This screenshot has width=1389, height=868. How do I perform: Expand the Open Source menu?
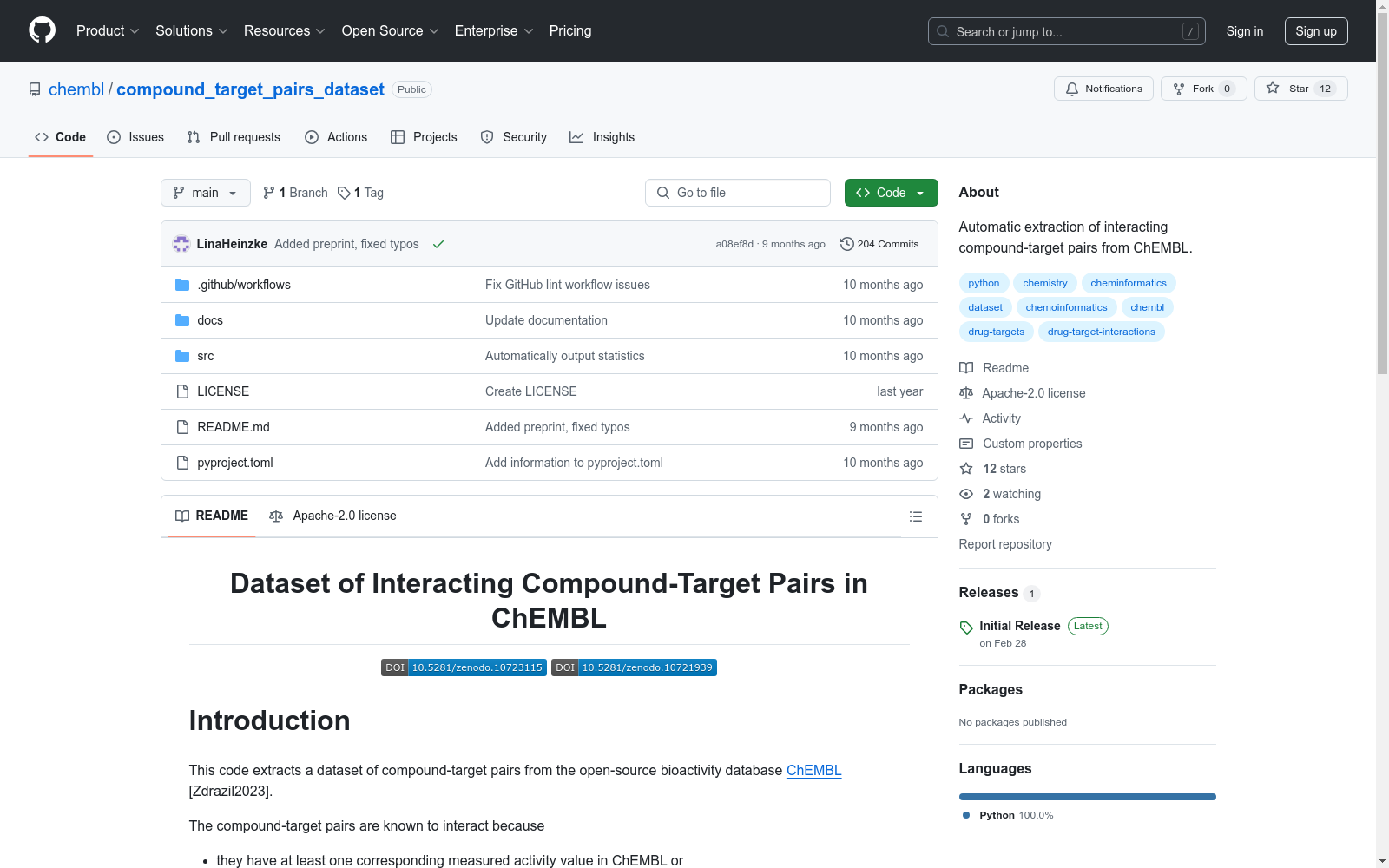[391, 31]
